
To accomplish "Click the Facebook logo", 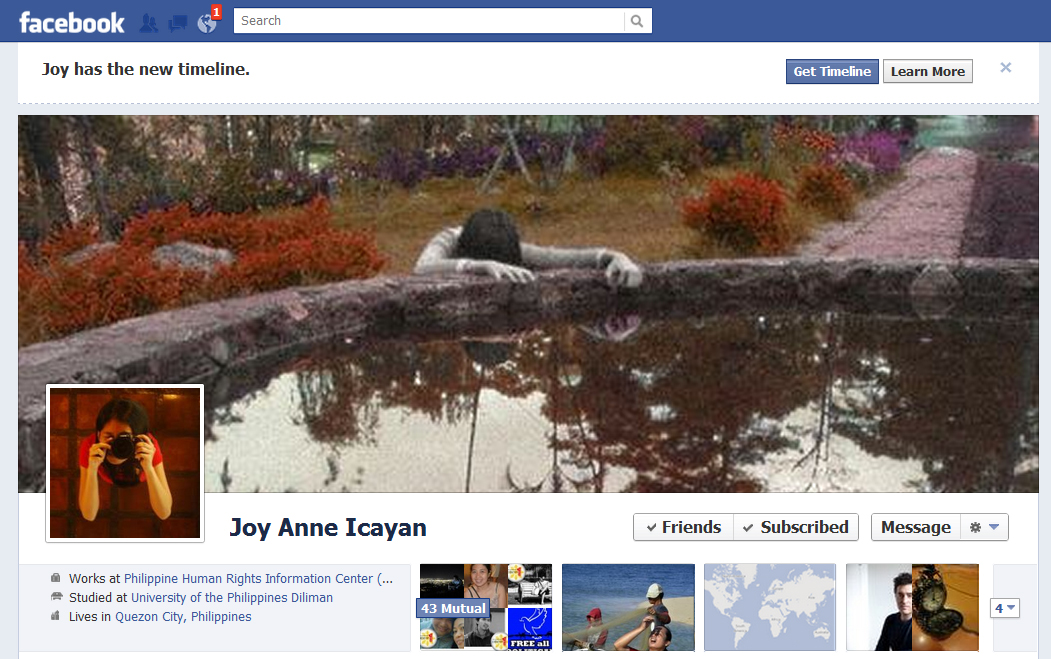I will [72, 22].
